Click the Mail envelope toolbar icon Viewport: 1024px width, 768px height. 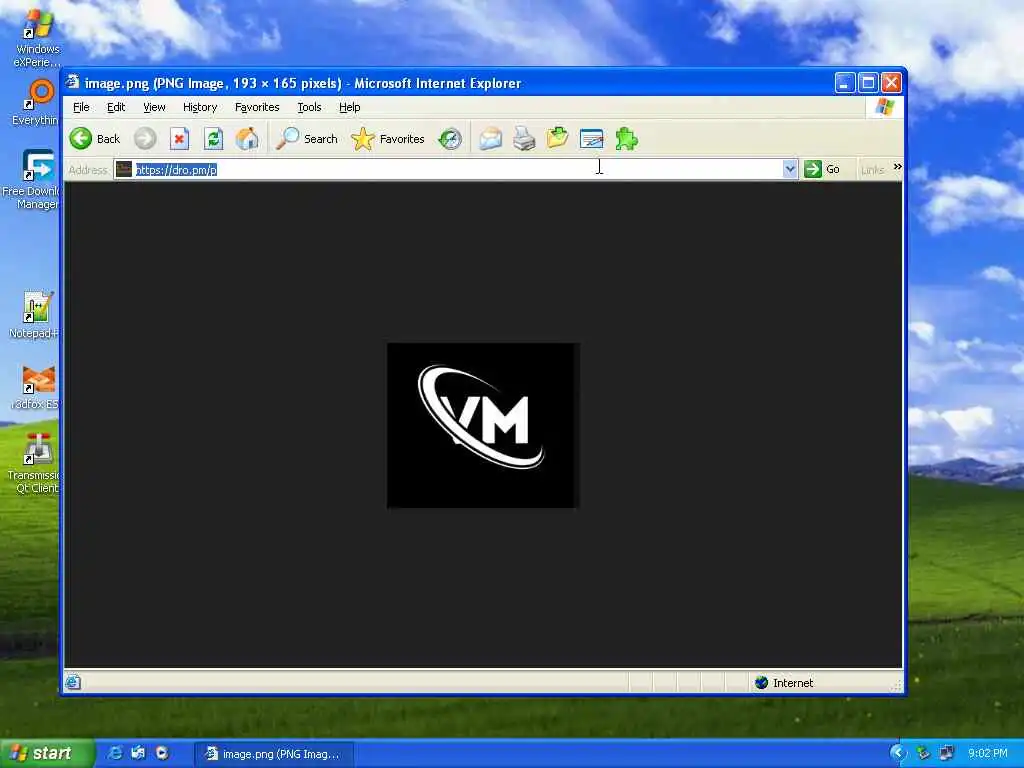490,138
